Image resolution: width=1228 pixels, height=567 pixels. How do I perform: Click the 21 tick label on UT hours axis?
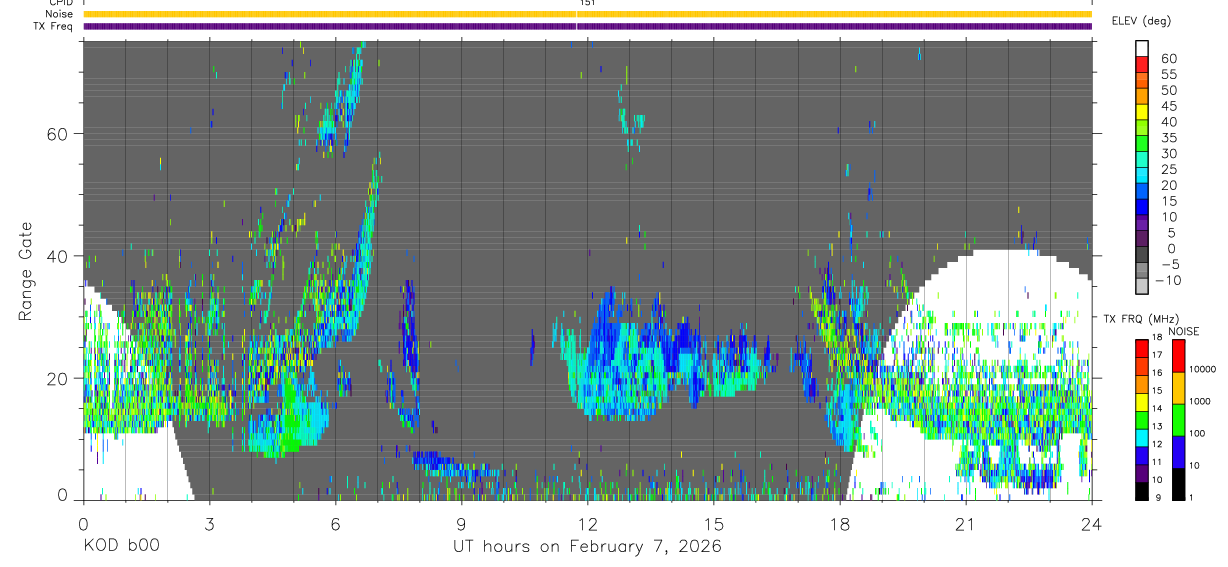pos(966,524)
